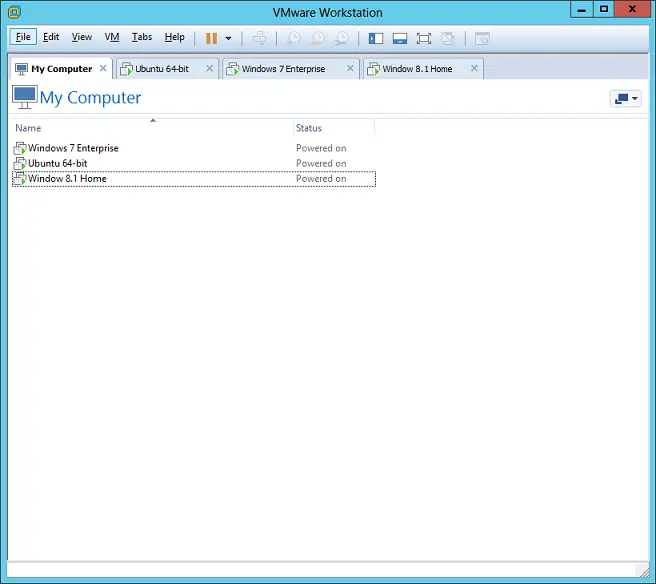Toggle the library sidebar view icon
The image size is (656, 584).
pos(376,38)
